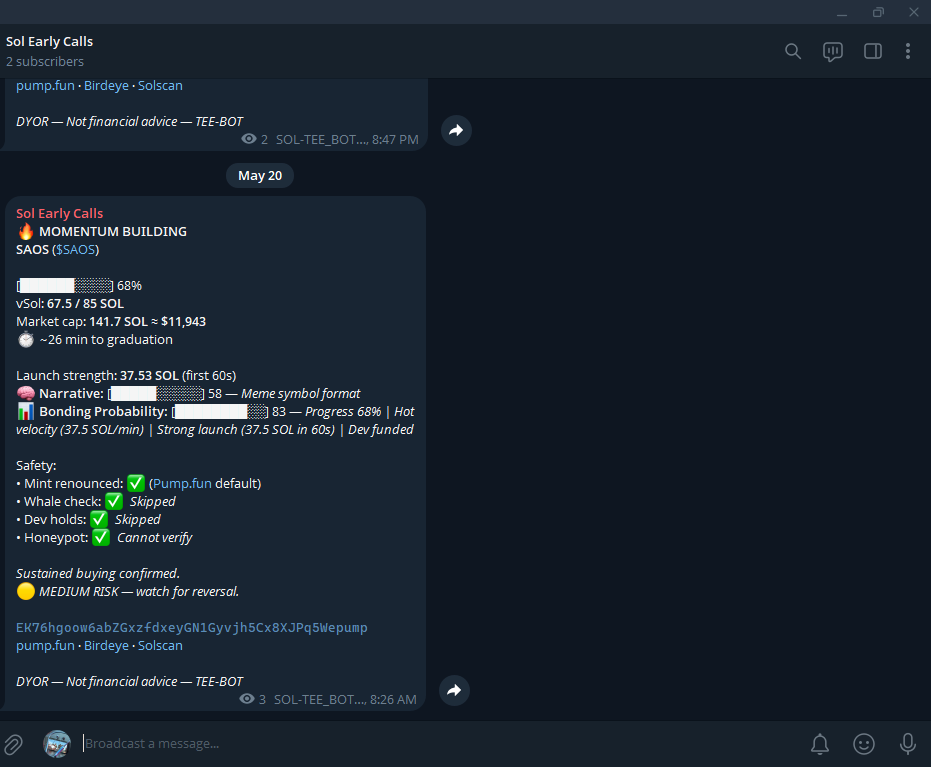Image resolution: width=931 pixels, height=767 pixels.
Task: Open pump.fun link in upper message
Action: pyautogui.click(x=45, y=85)
